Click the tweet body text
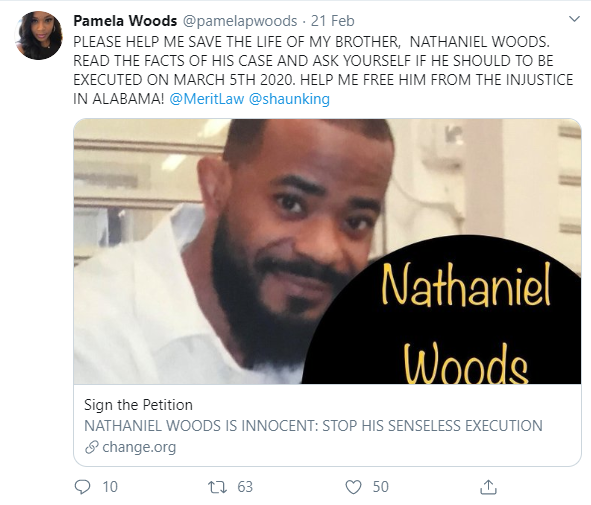Image resolution: width=591 pixels, height=505 pixels. coord(323,70)
